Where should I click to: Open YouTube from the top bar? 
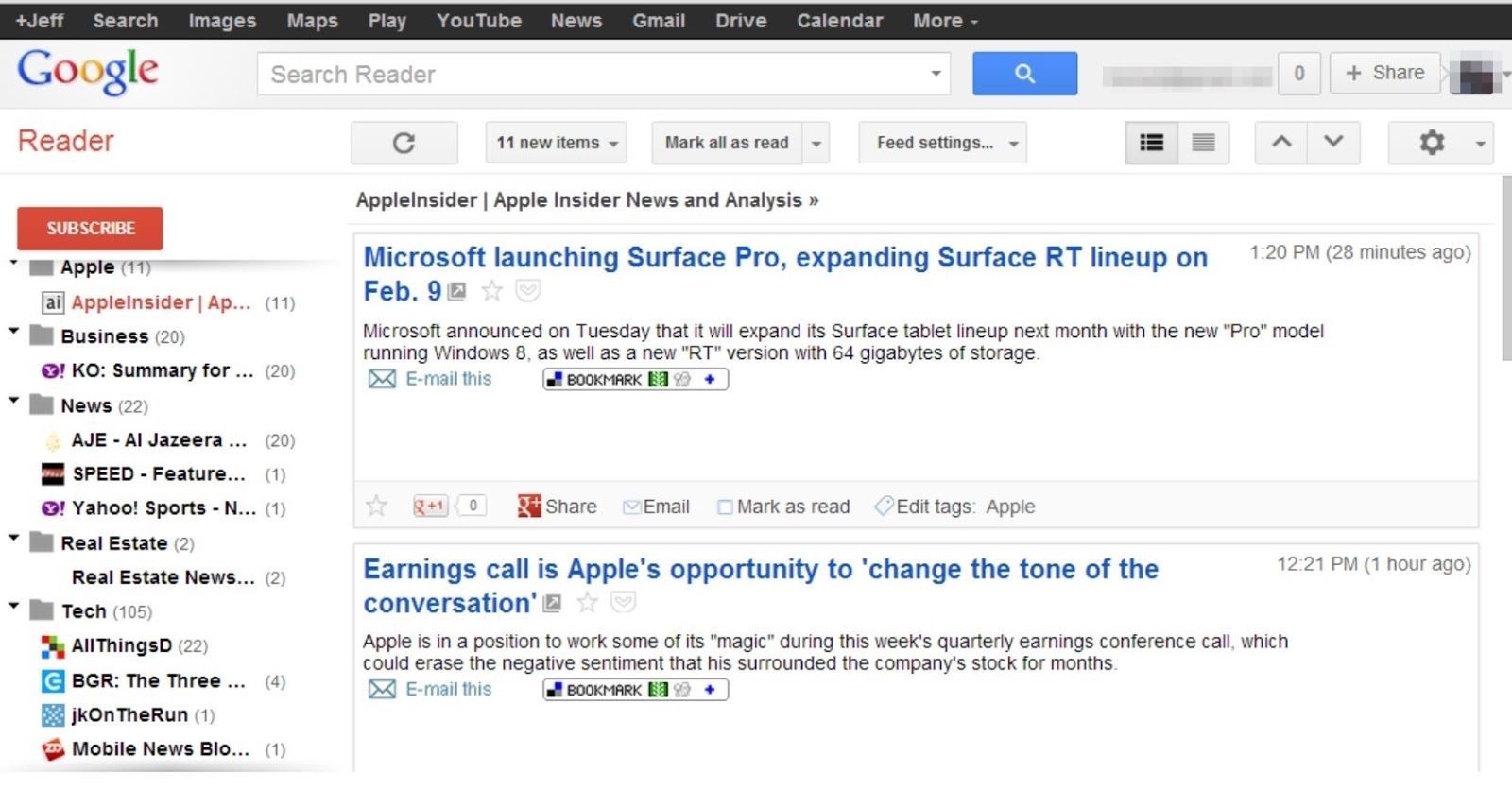coord(478,21)
